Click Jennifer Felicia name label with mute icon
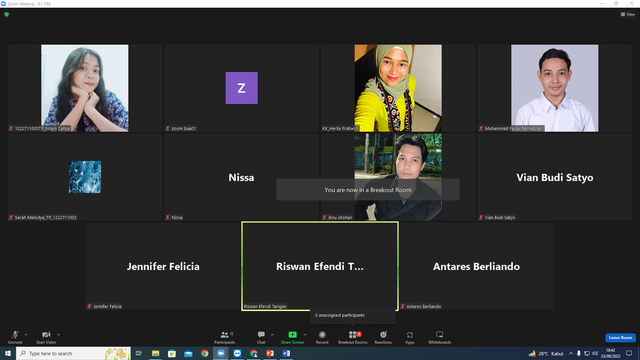 (x=104, y=307)
